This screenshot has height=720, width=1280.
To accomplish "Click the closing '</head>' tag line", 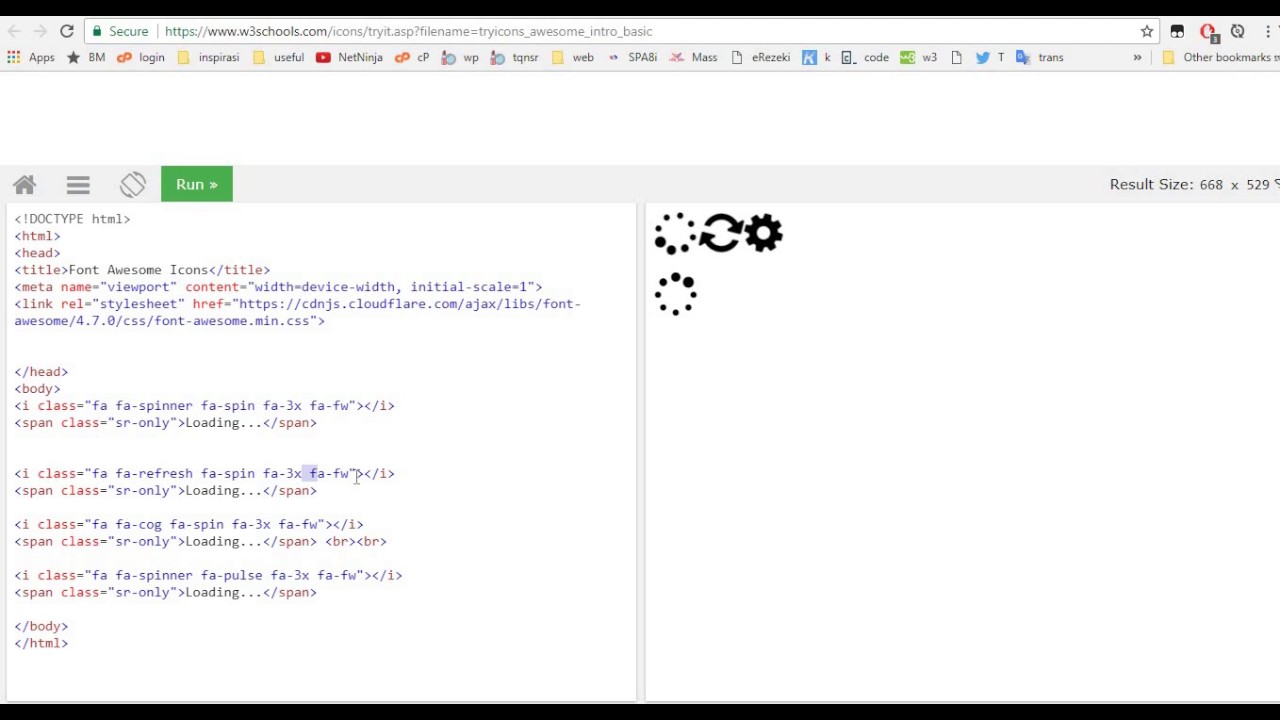I will (41, 372).
